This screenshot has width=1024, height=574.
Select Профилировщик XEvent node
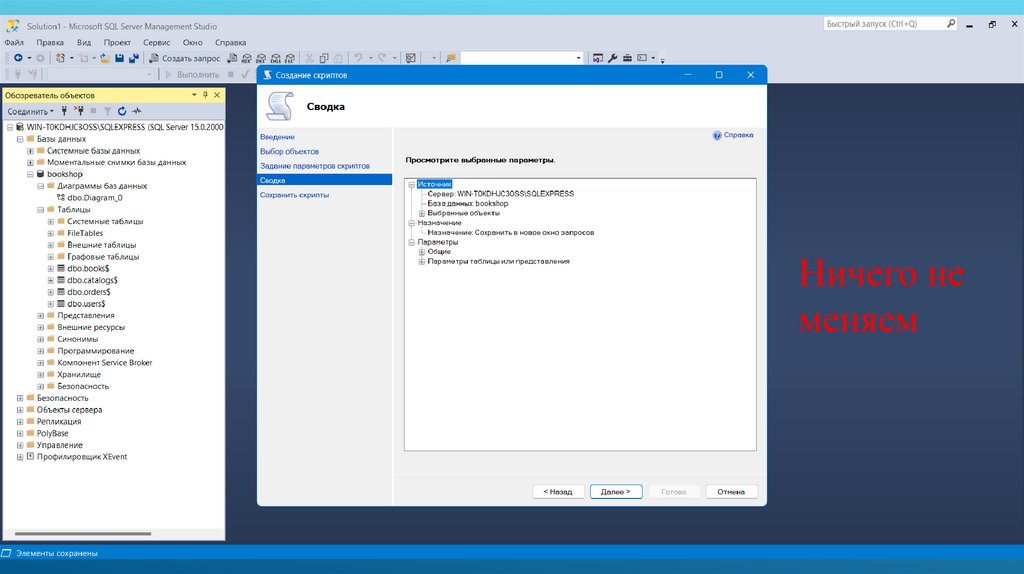(x=82, y=457)
